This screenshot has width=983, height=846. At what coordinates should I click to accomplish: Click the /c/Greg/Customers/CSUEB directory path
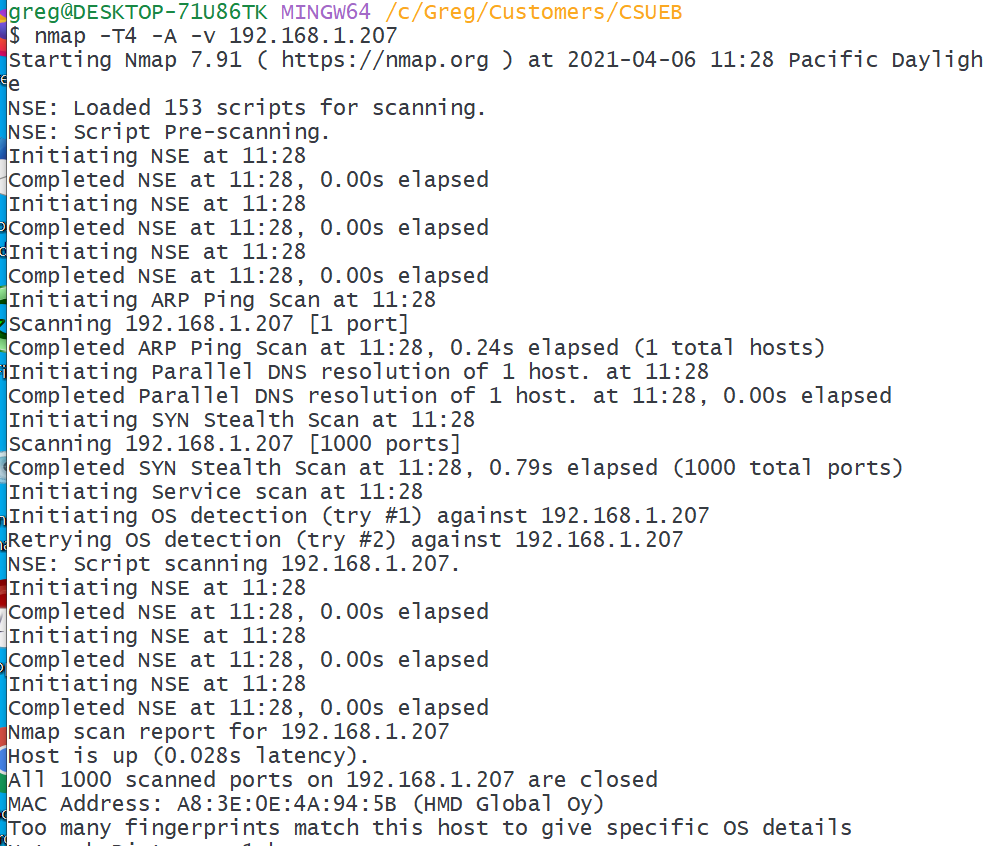(535, 12)
